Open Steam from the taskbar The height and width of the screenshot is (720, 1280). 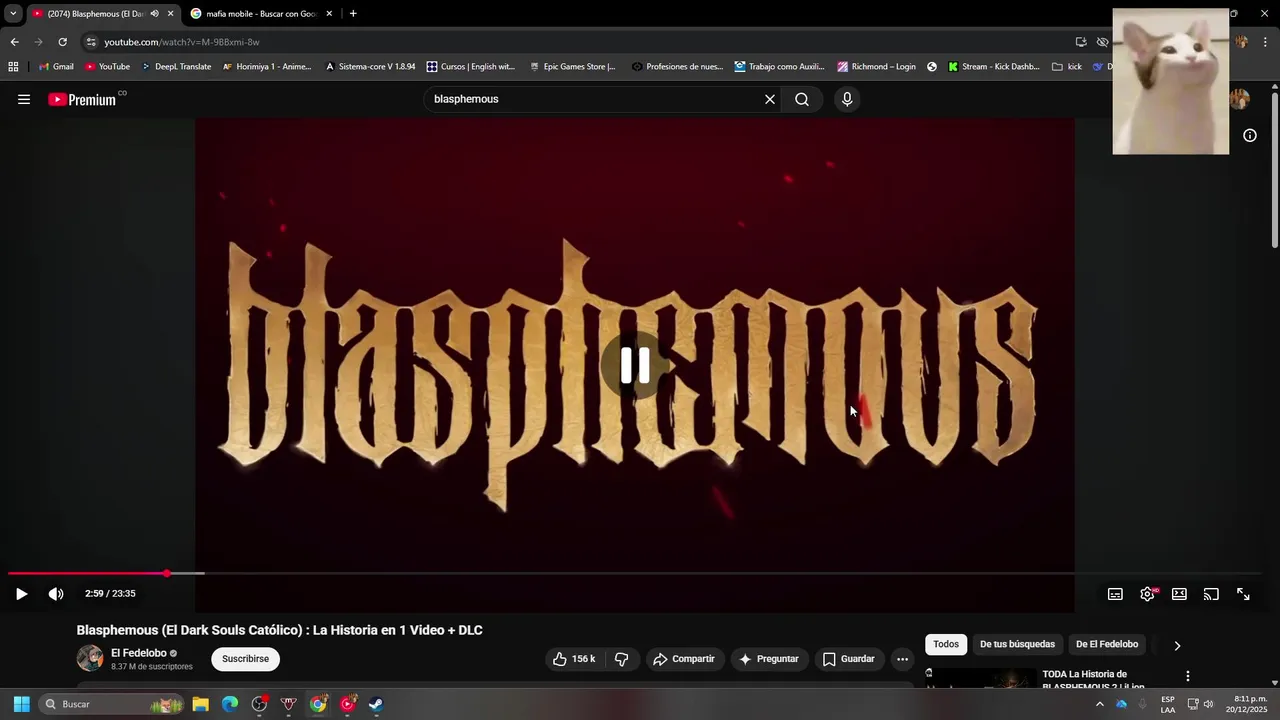[x=376, y=704]
